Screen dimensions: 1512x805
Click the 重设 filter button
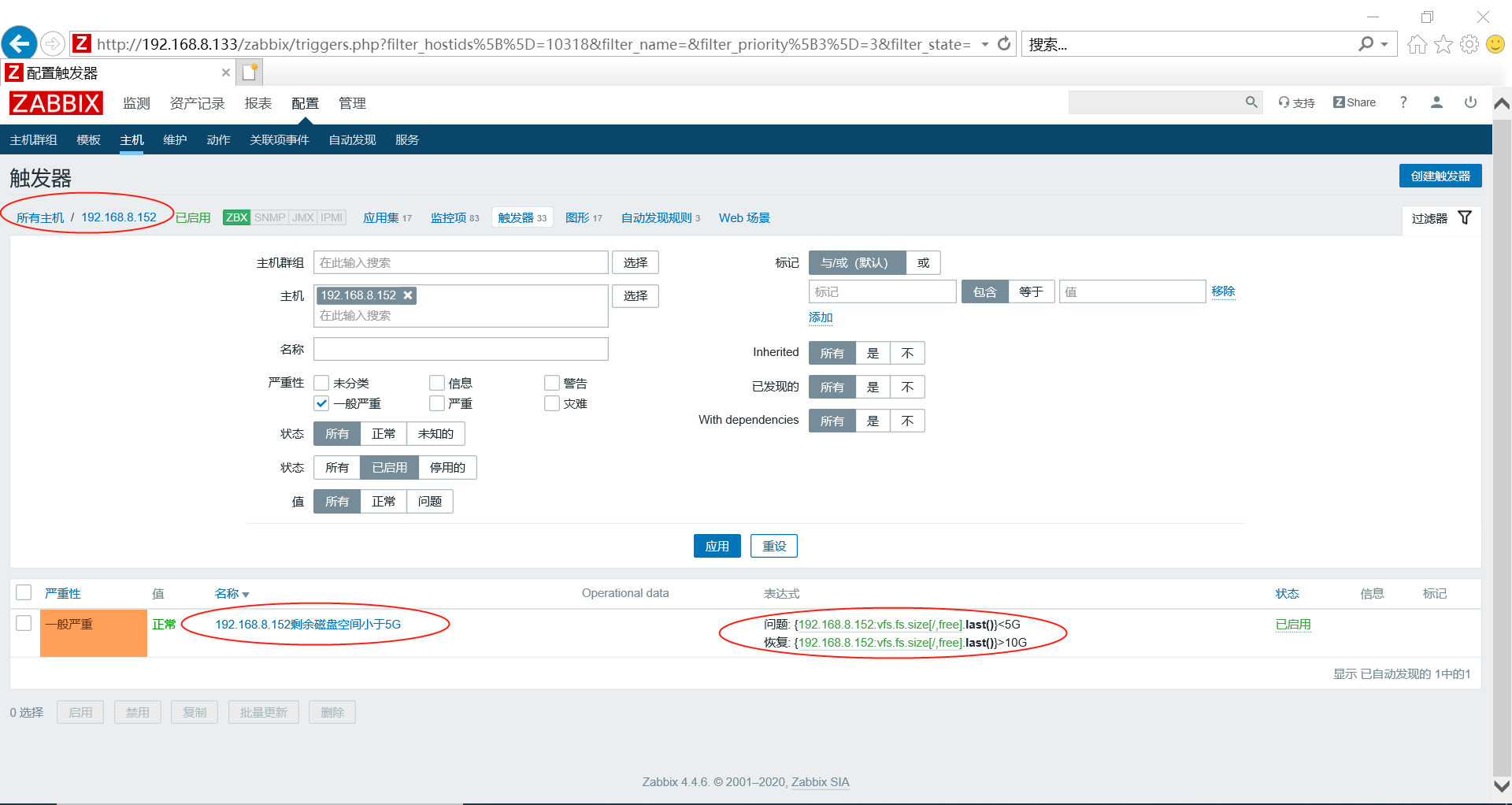(774, 546)
